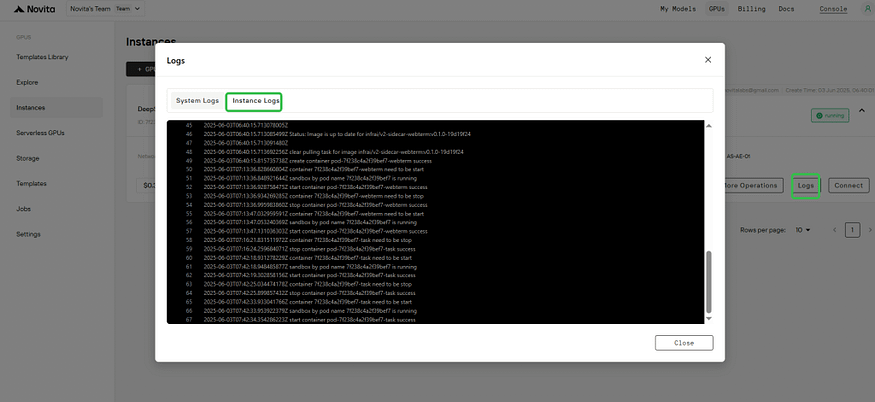Switch to the System Logs tab
The width and height of the screenshot is (875, 402).
[x=198, y=101]
